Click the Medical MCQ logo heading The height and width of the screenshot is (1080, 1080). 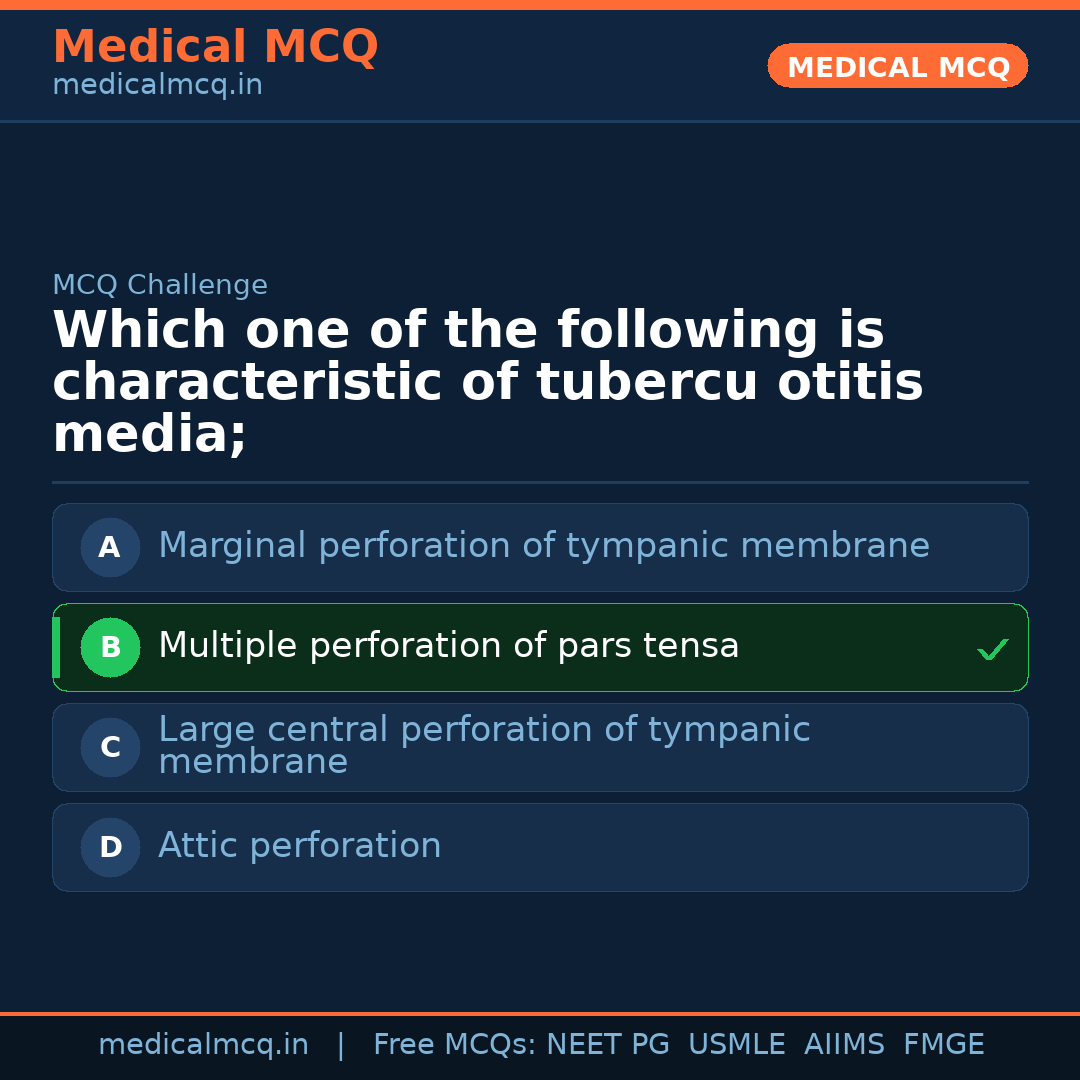(x=215, y=46)
